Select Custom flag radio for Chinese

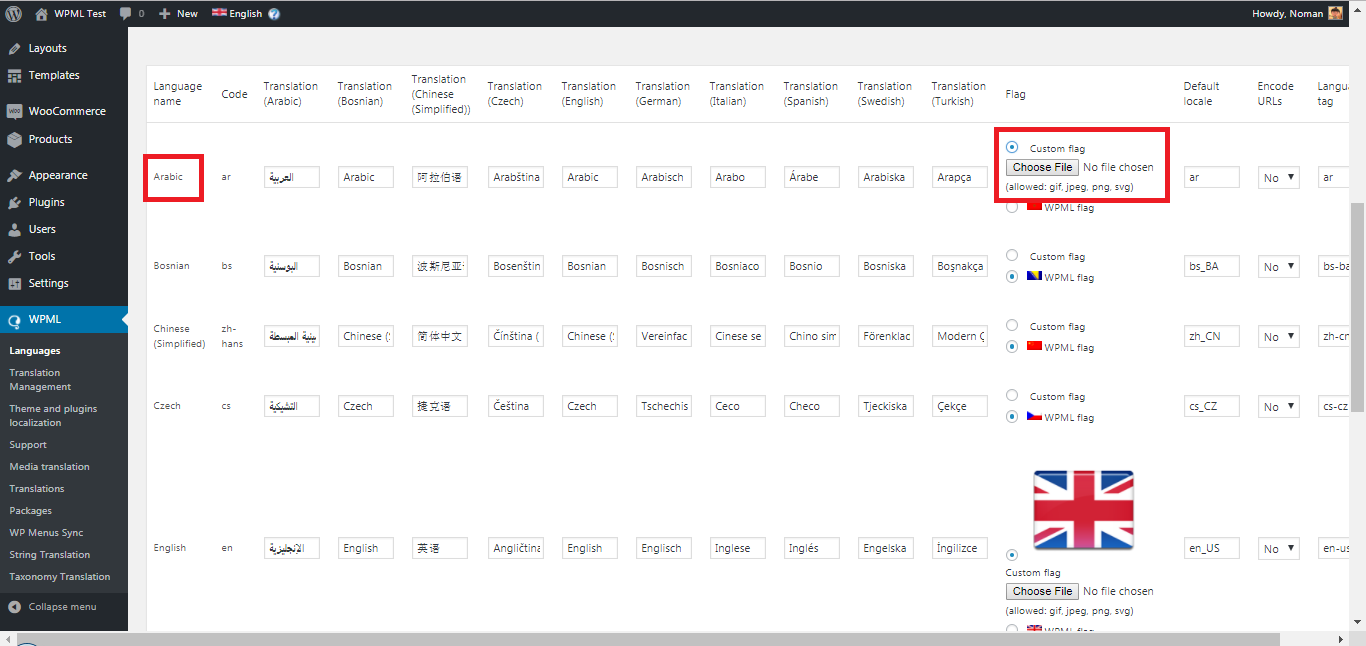1012,325
